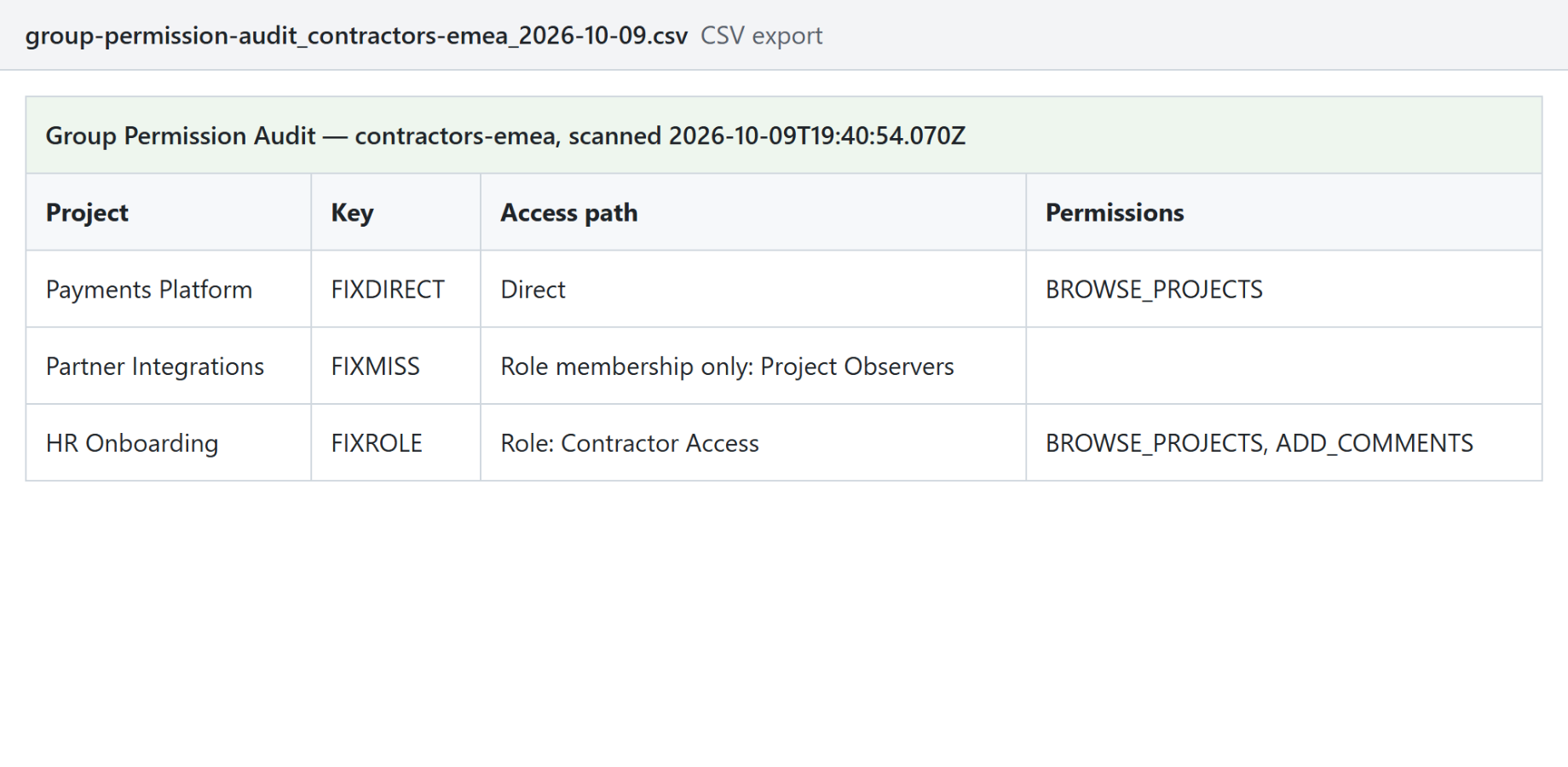Image resolution: width=1568 pixels, height=767 pixels.
Task: Click the 'Permissions' column header
Action: [1284, 212]
